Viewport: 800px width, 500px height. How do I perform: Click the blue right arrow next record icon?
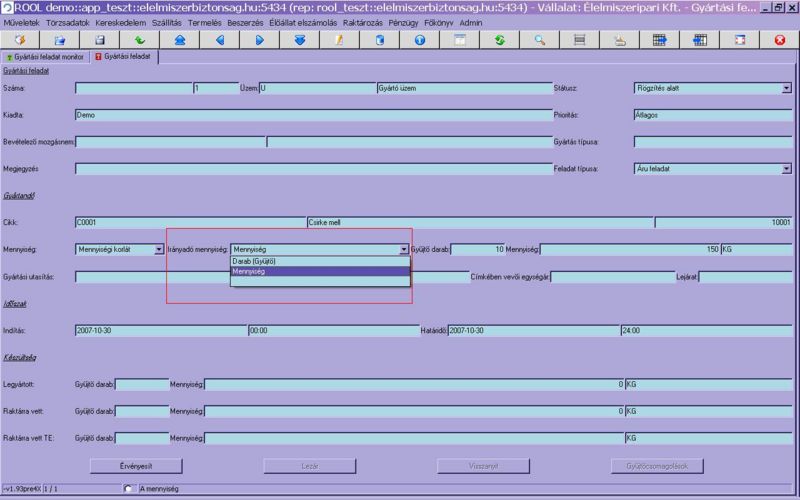pos(259,40)
